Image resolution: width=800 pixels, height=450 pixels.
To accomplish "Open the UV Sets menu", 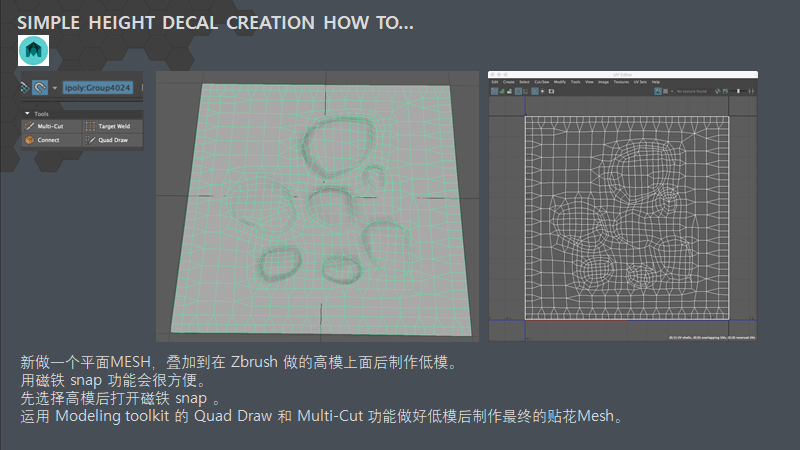I will pyautogui.click(x=640, y=82).
